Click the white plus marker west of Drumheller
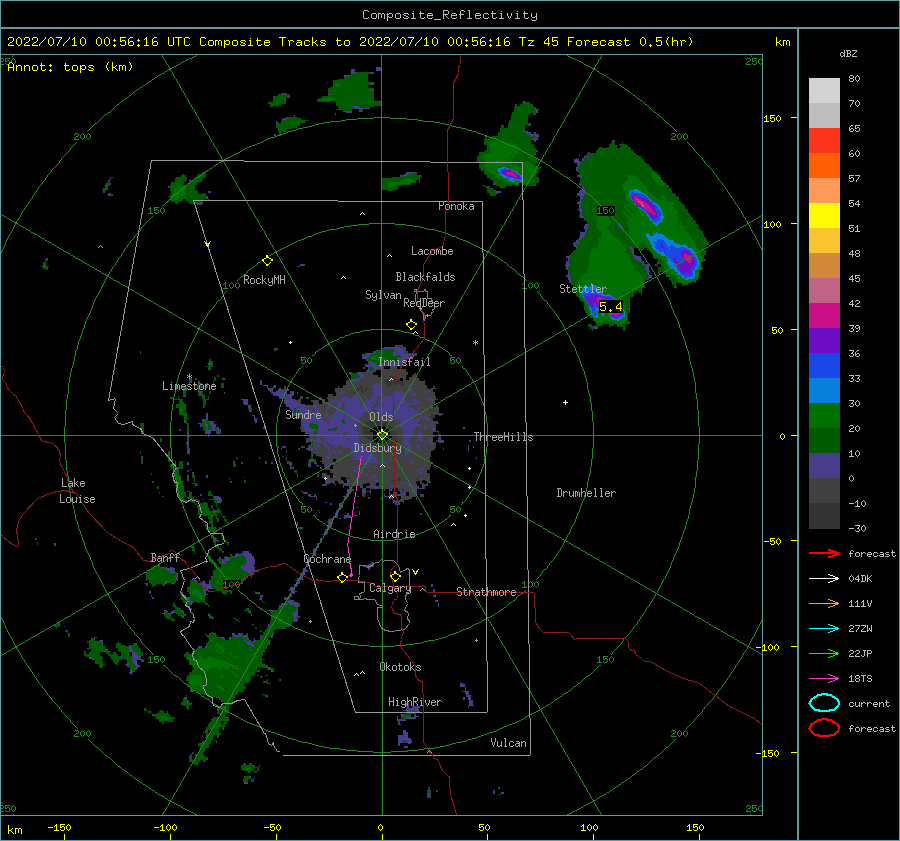Screen dimensions: 900x841 (565, 402)
